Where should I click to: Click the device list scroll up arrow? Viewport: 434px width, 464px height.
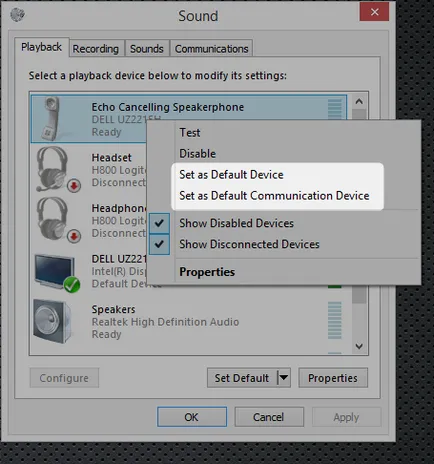tap(359, 101)
